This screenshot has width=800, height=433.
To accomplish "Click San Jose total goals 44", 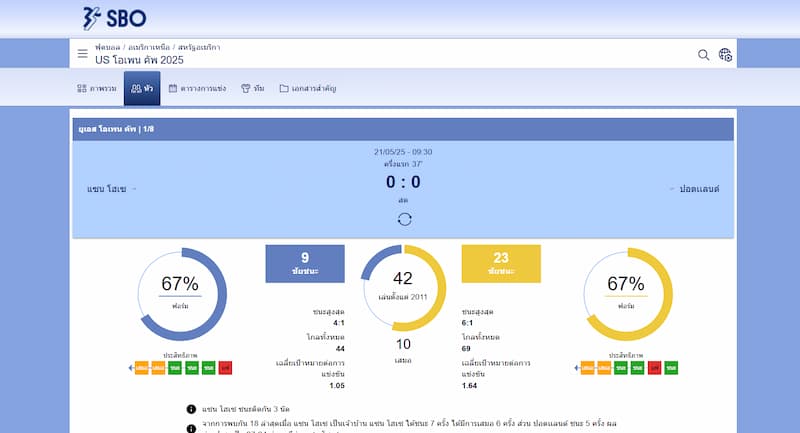I will [340, 349].
